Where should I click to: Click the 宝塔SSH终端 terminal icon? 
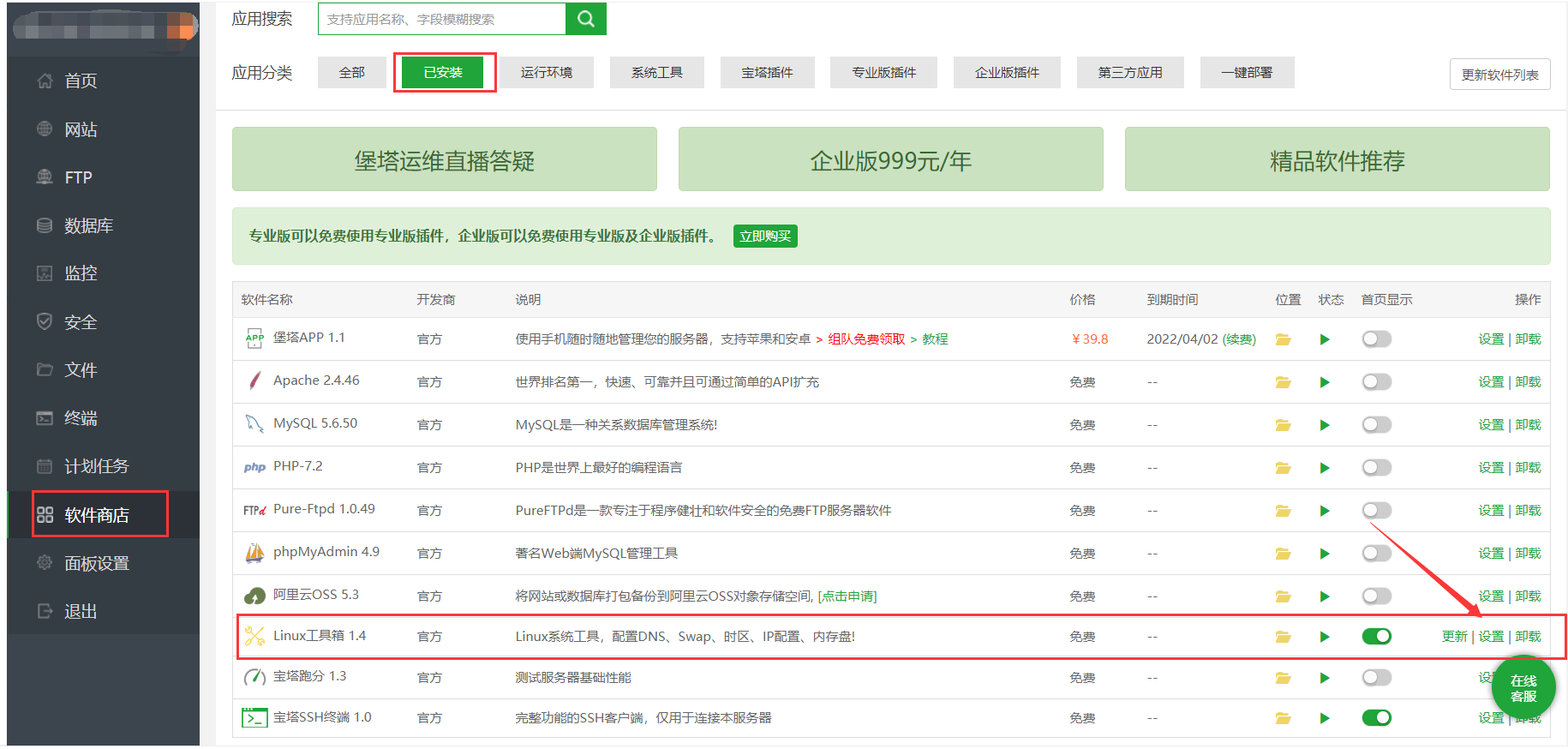pos(254,717)
